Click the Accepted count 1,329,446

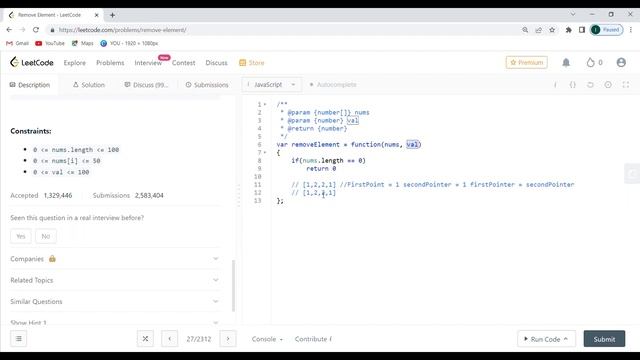(x=58, y=196)
